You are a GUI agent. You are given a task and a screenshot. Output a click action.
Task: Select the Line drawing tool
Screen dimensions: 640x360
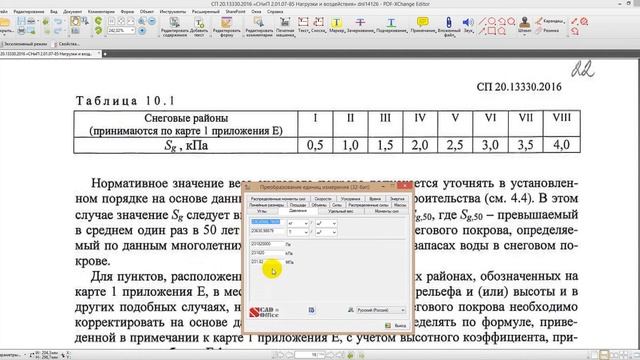click(482, 21)
